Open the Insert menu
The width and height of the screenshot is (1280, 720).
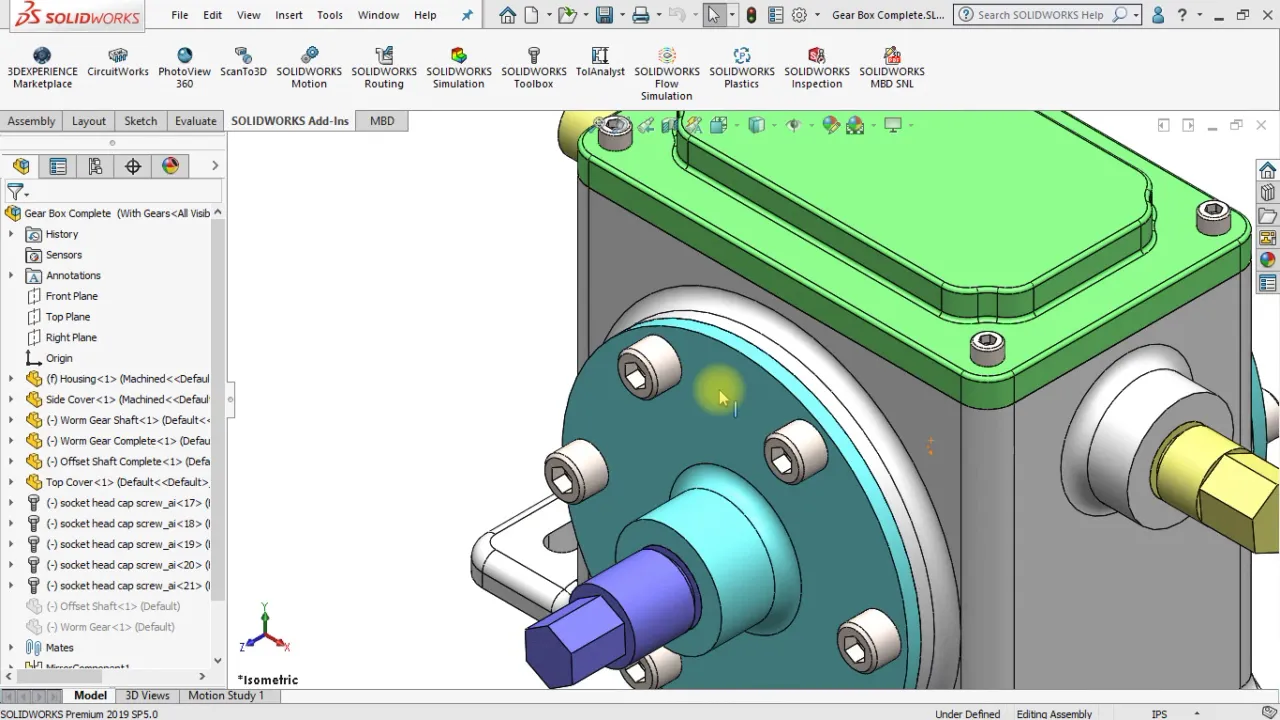click(289, 15)
